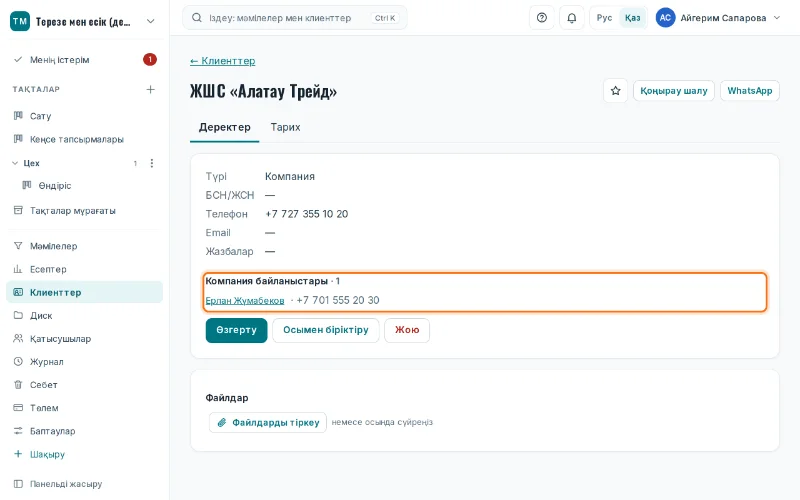Image resolution: width=800 pixels, height=500 pixels.
Task: Add client to favorites with star icon
Action: point(615,91)
